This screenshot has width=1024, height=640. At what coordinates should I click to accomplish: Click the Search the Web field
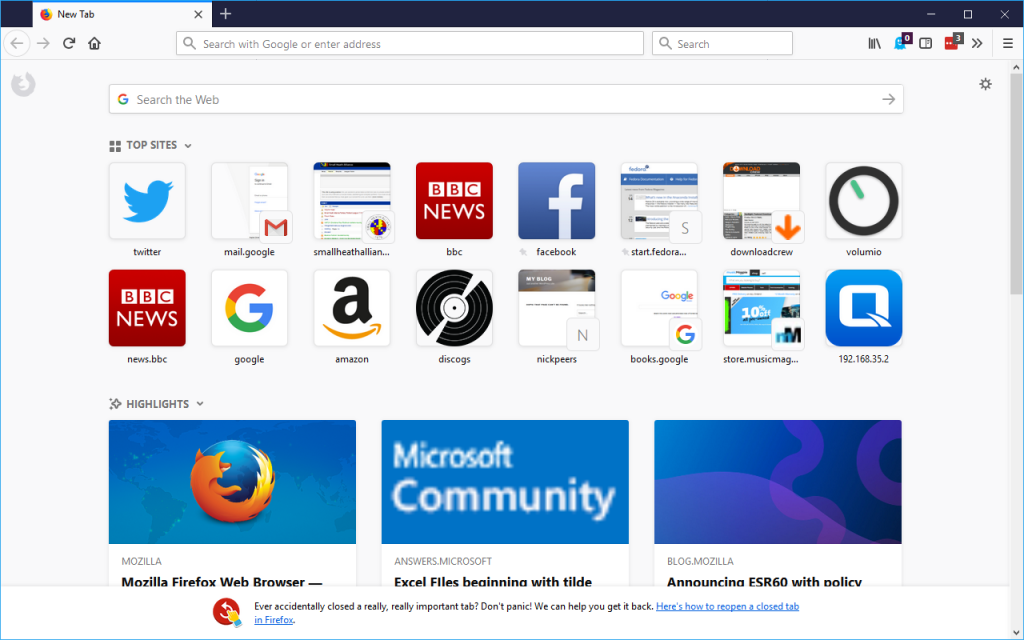tap(500, 99)
